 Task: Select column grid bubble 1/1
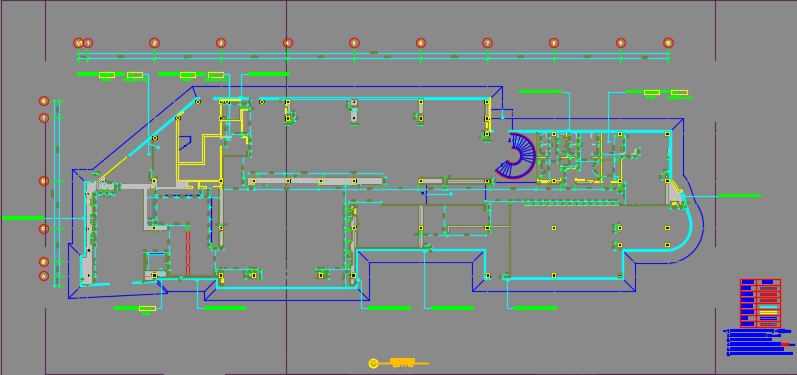click(x=78, y=43)
